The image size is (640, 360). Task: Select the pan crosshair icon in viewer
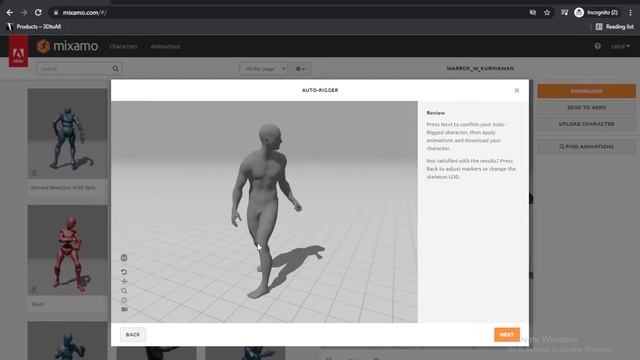(124, 281)
